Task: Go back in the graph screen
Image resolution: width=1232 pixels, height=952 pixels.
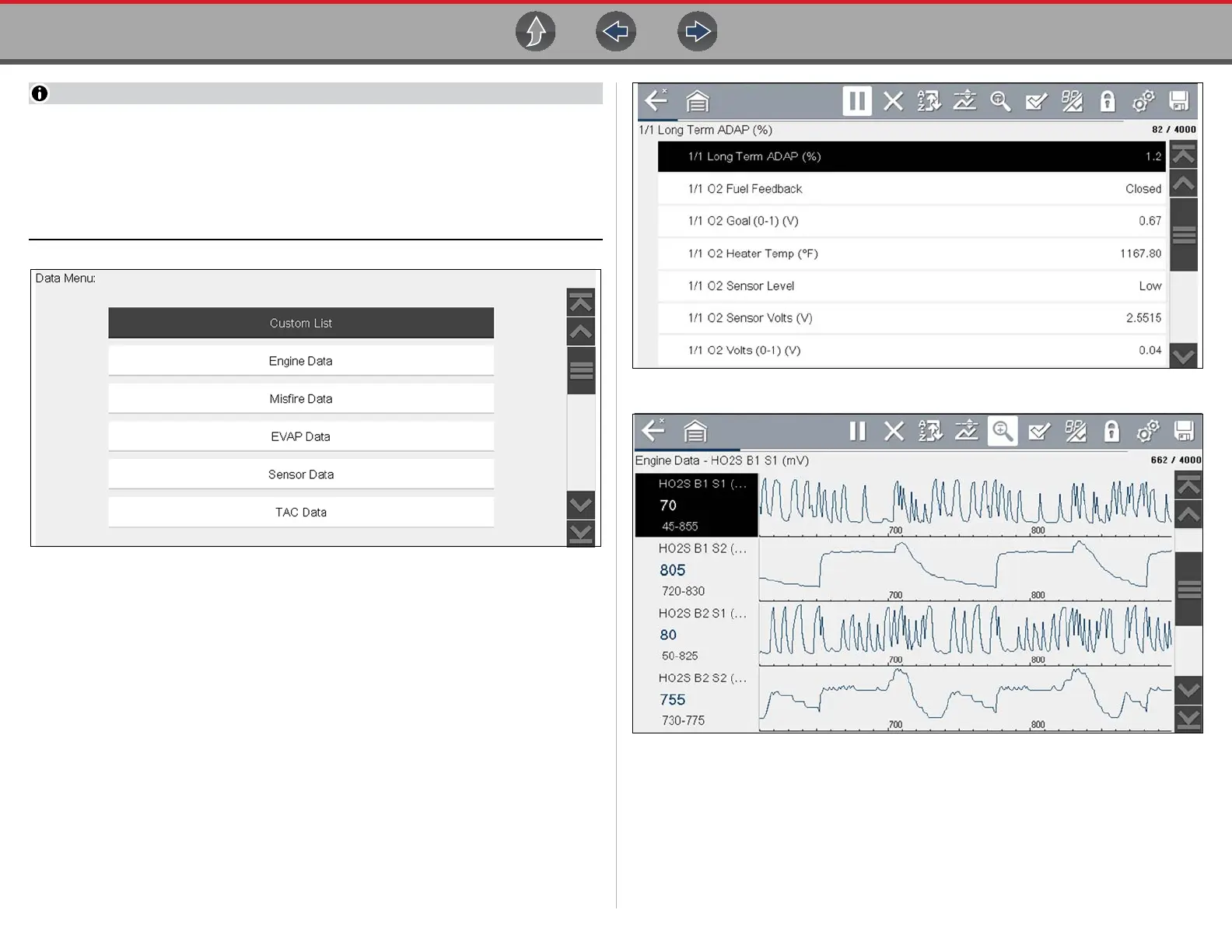Action: point(653,431)
